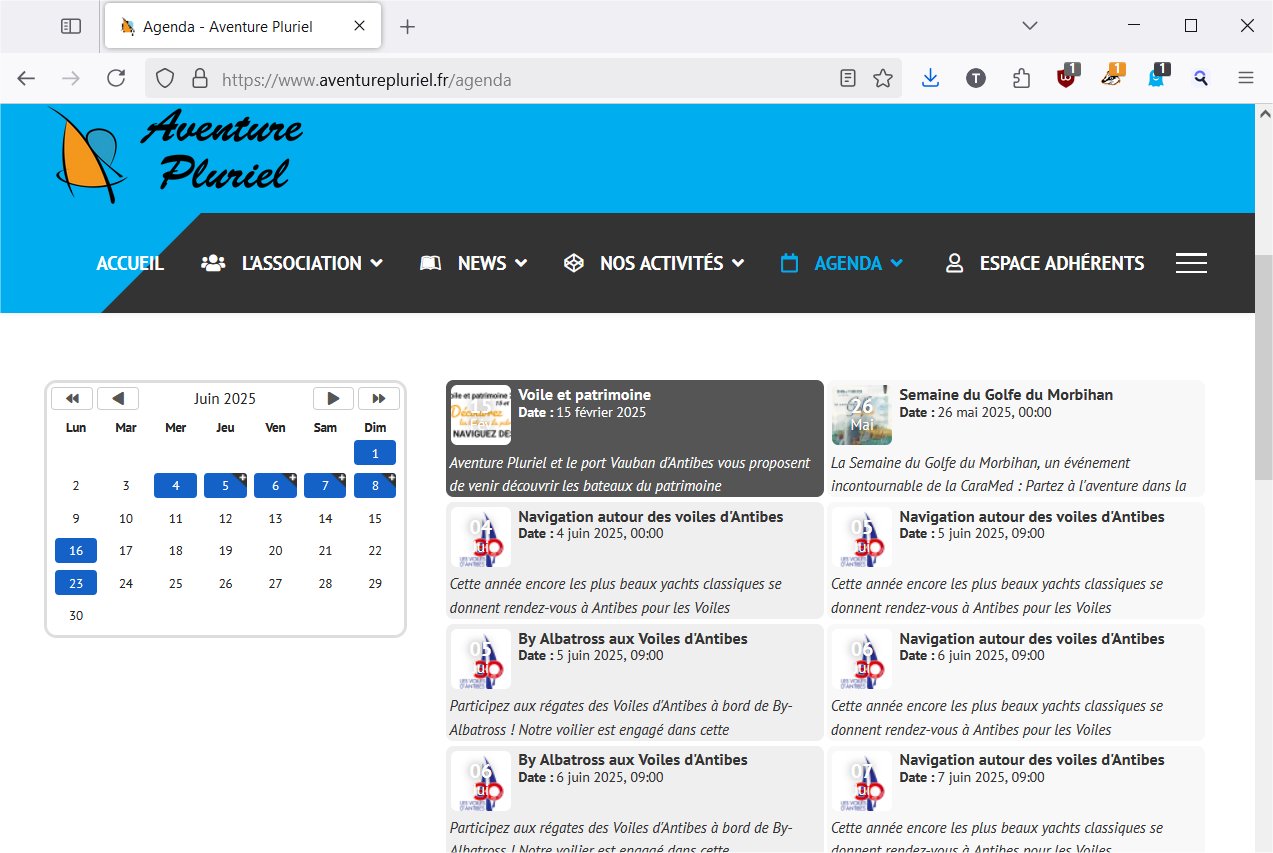This screenshot has height=853, width=1273.
Task: Click the uBlock Origin shield icon
Action: pyautogui.click(x=1067, y=79)
